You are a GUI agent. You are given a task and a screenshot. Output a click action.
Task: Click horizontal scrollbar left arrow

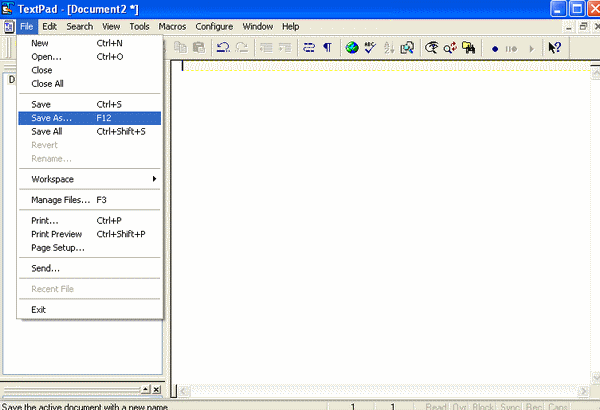(x=184, y=391)
